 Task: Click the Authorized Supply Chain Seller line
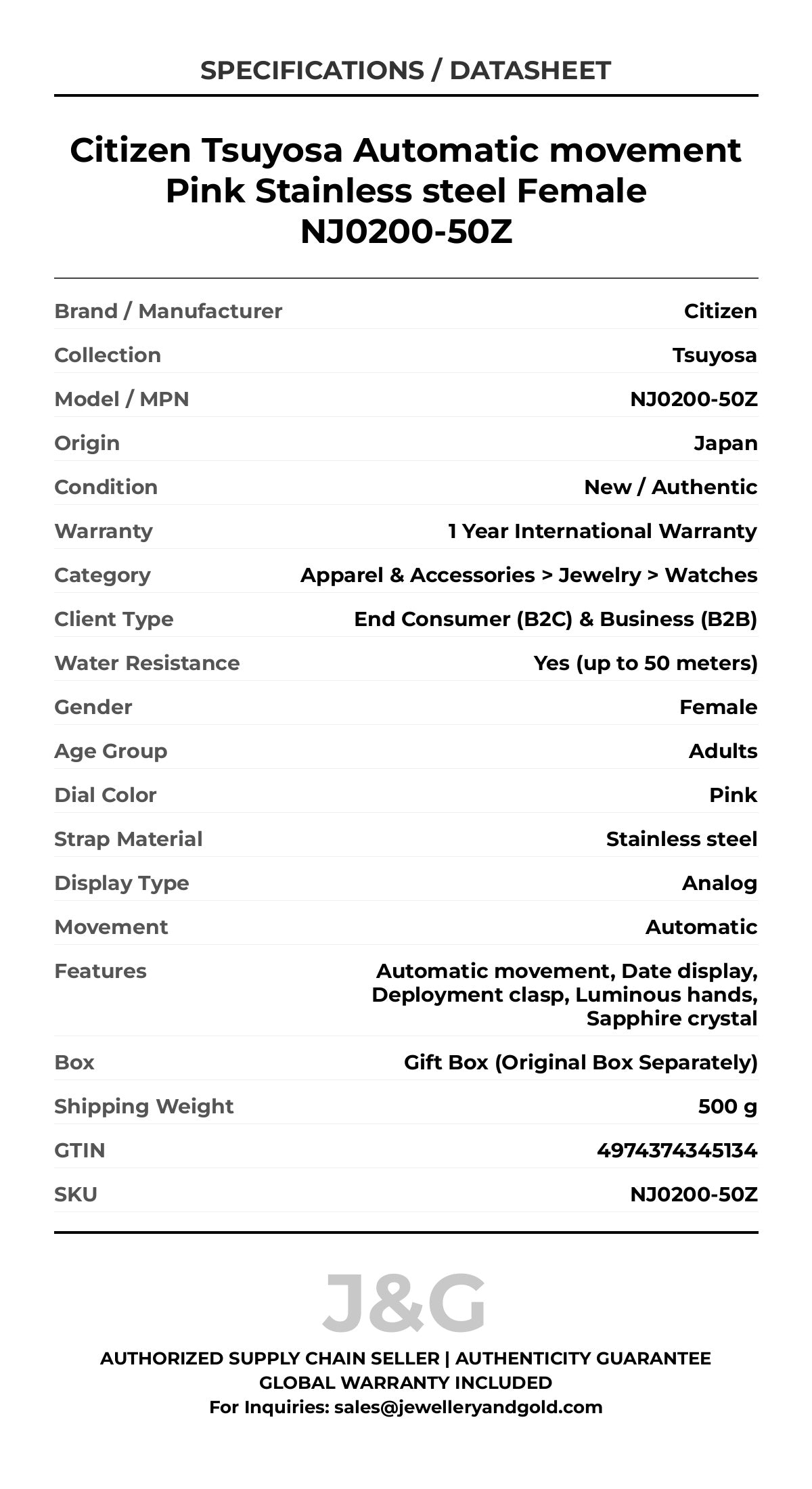click(x=405, y=1358)
